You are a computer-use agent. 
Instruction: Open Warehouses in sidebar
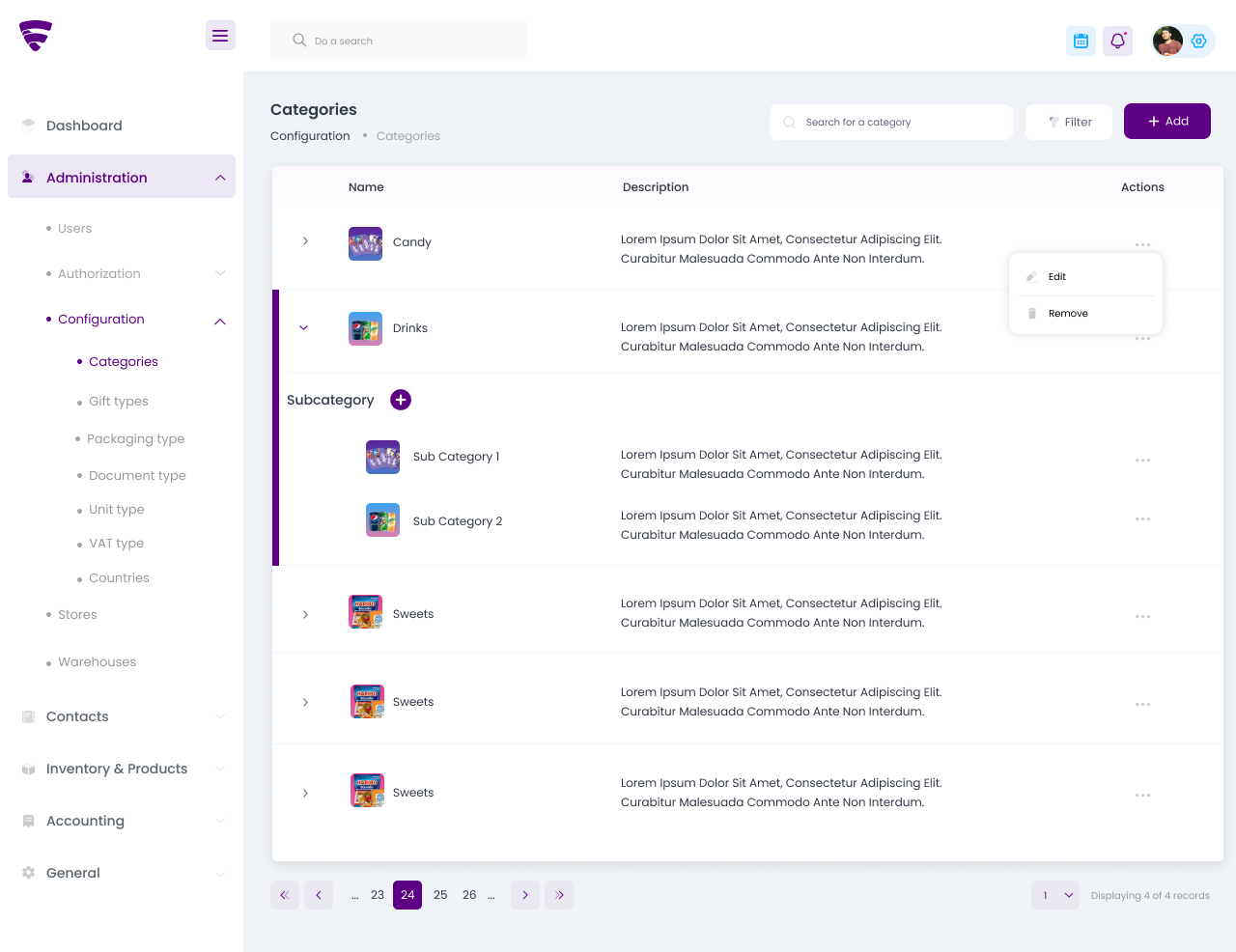(x=98, y=662)
